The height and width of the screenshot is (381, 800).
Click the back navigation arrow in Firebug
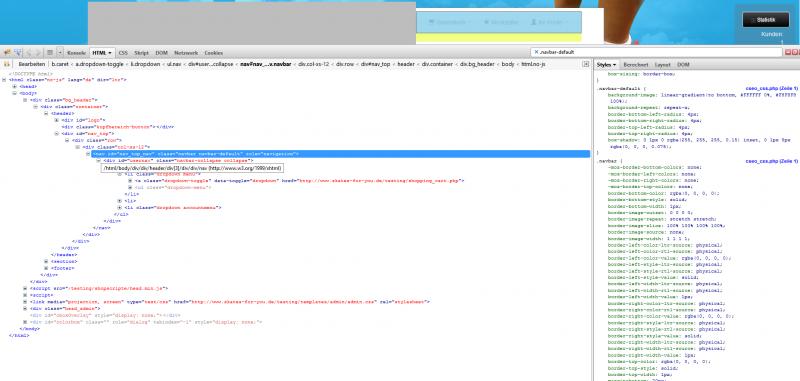coord(29,53)
